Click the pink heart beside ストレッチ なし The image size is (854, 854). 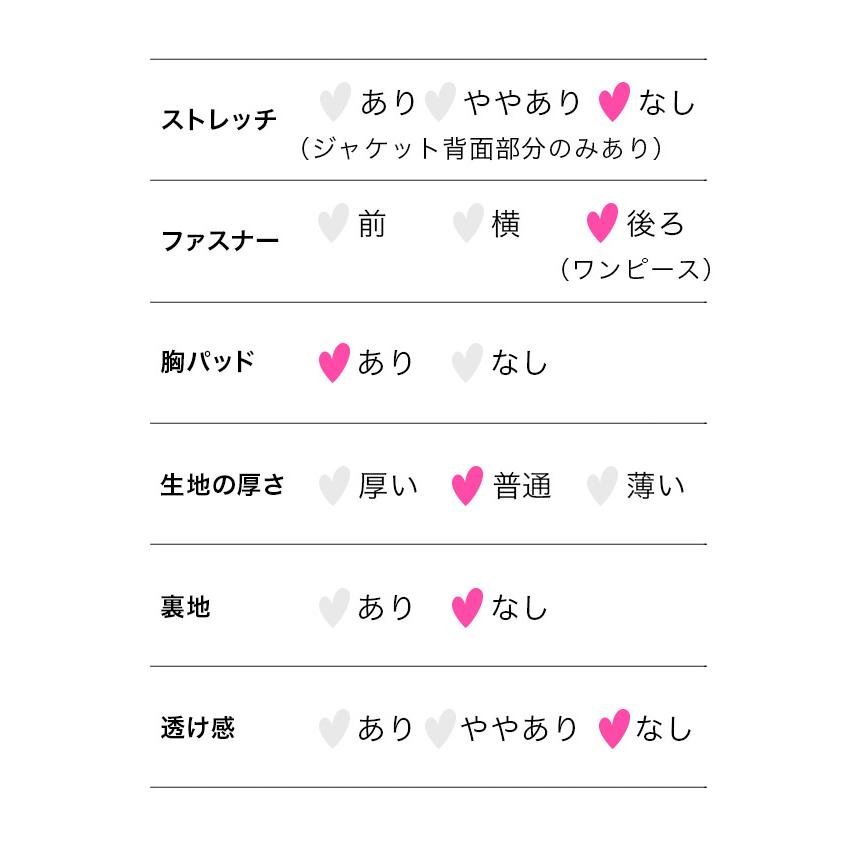(x=613, y=103)
